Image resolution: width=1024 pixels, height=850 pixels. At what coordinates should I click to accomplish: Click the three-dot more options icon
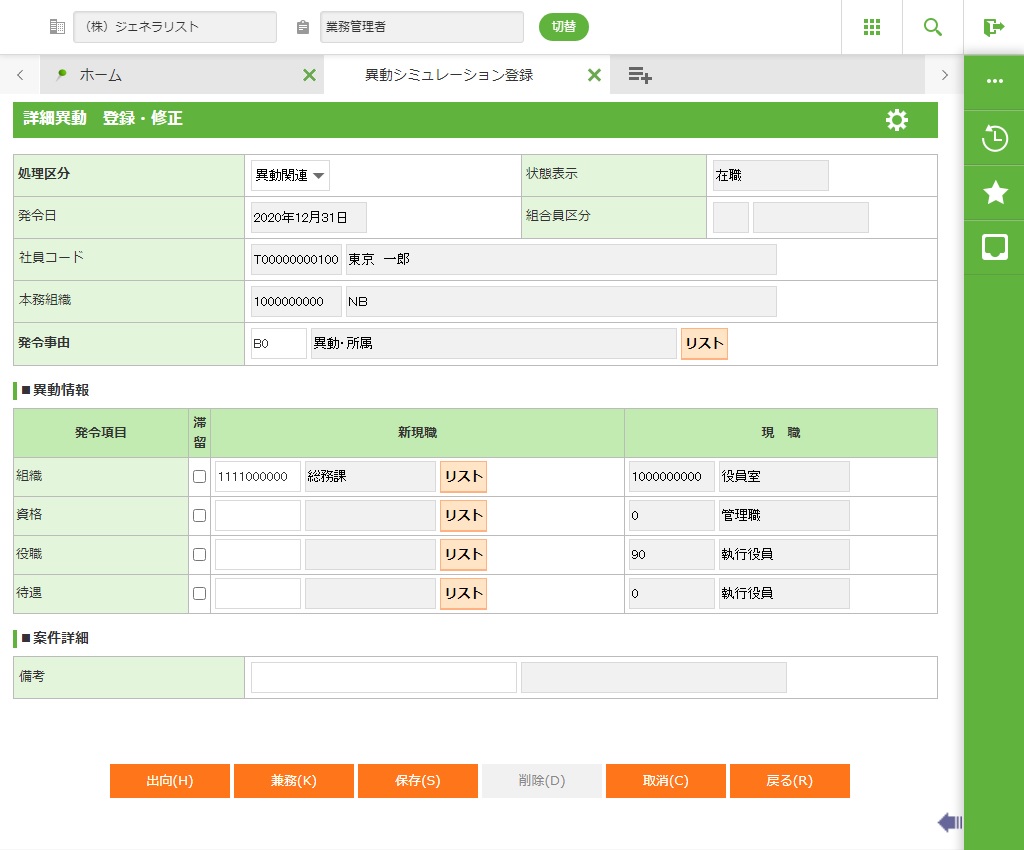(x=994, y=82)
